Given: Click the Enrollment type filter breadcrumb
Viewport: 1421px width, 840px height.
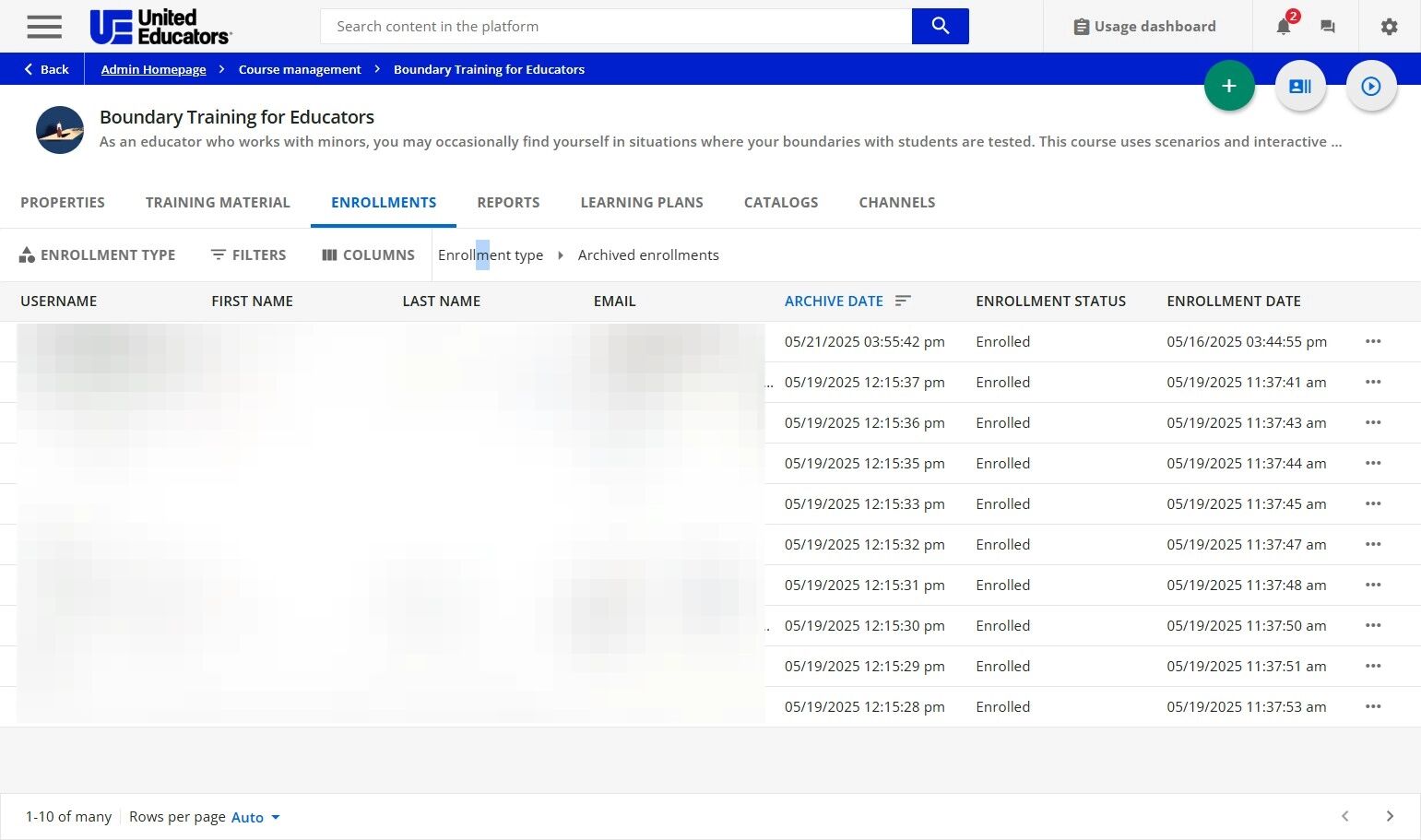Looking at the screenshot, I should pos(491,255).
